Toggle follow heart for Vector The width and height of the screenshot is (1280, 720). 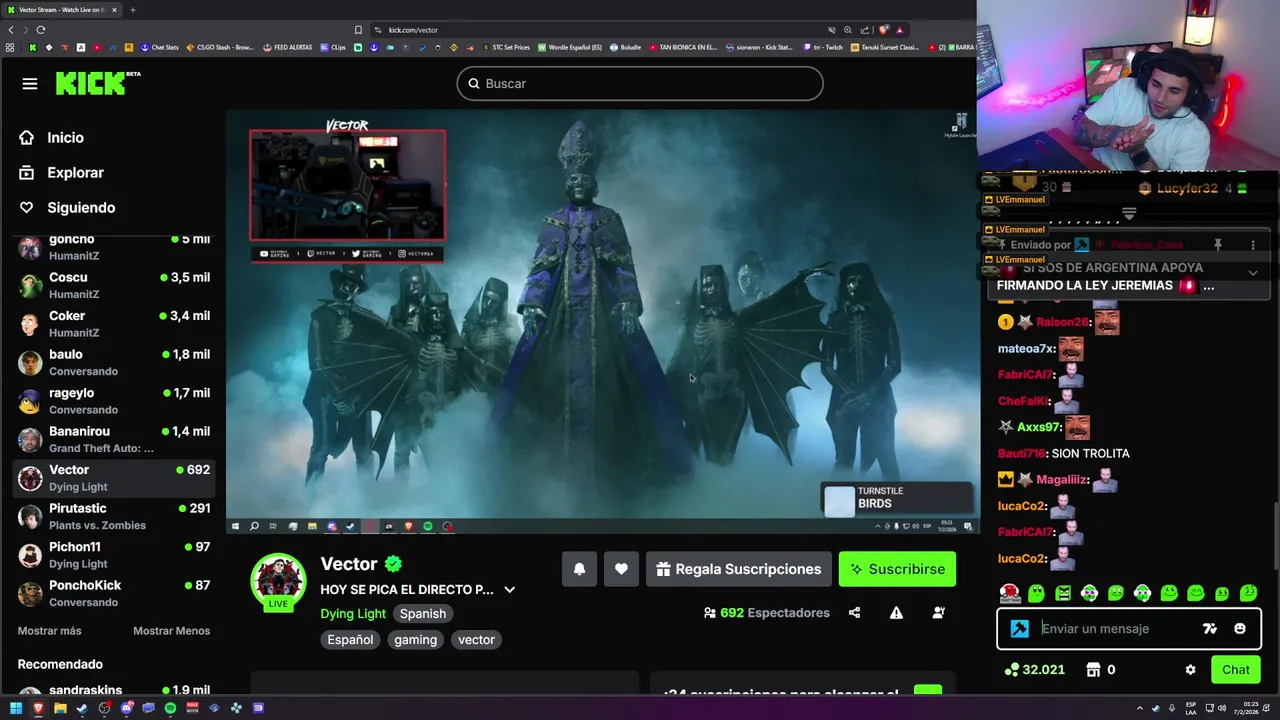click(621, 569)
